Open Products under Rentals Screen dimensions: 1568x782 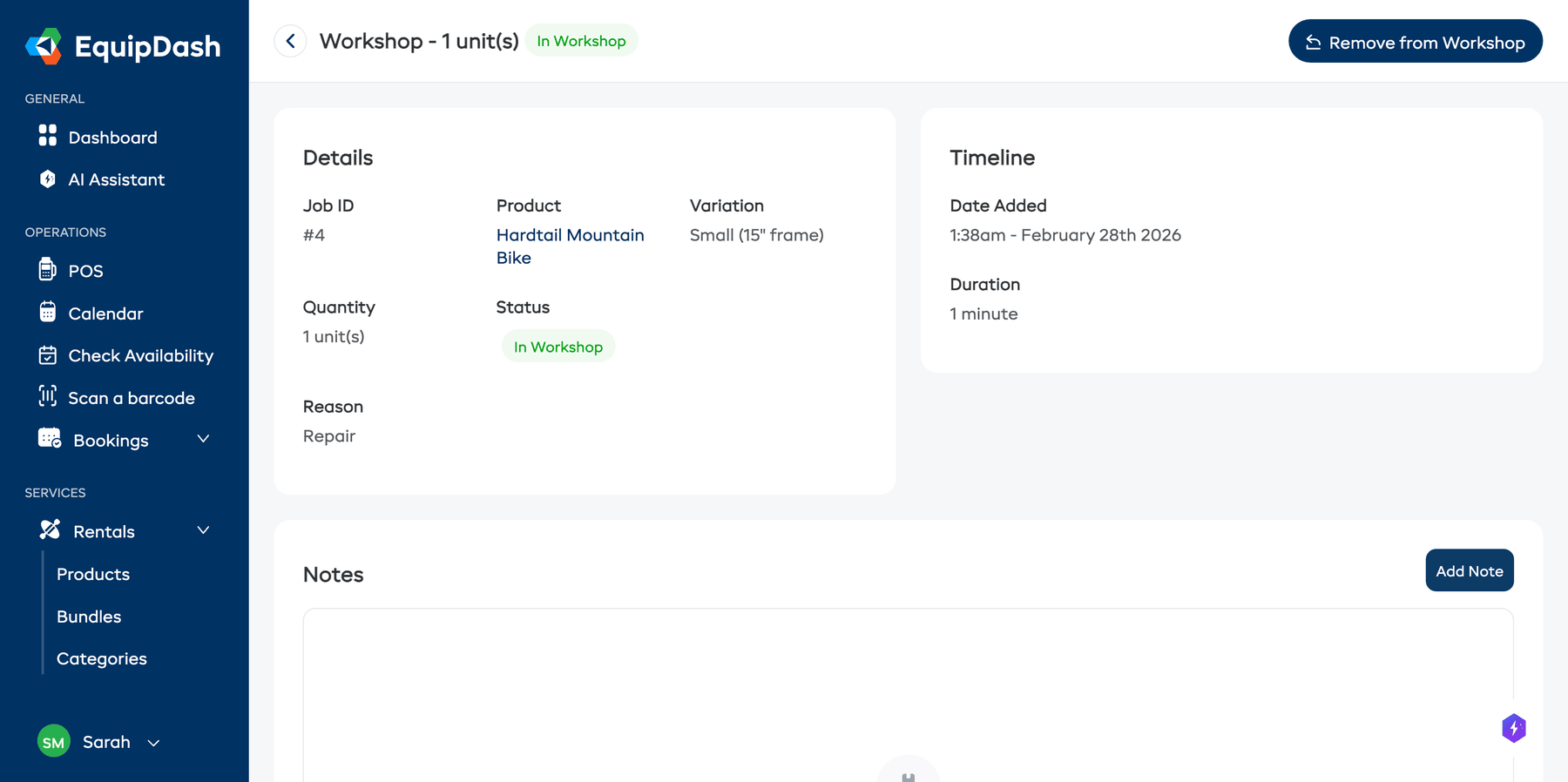(x=93, y=574)
